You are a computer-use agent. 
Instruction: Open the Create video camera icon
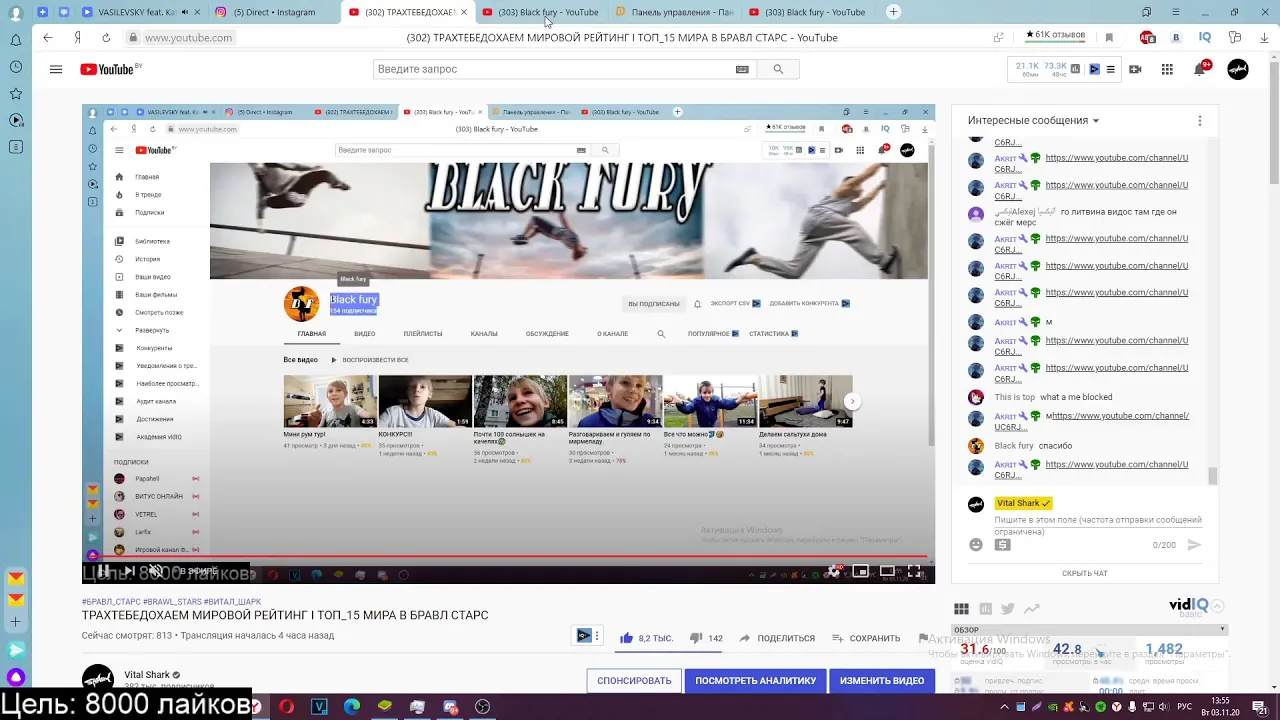tap(1135, 69)
